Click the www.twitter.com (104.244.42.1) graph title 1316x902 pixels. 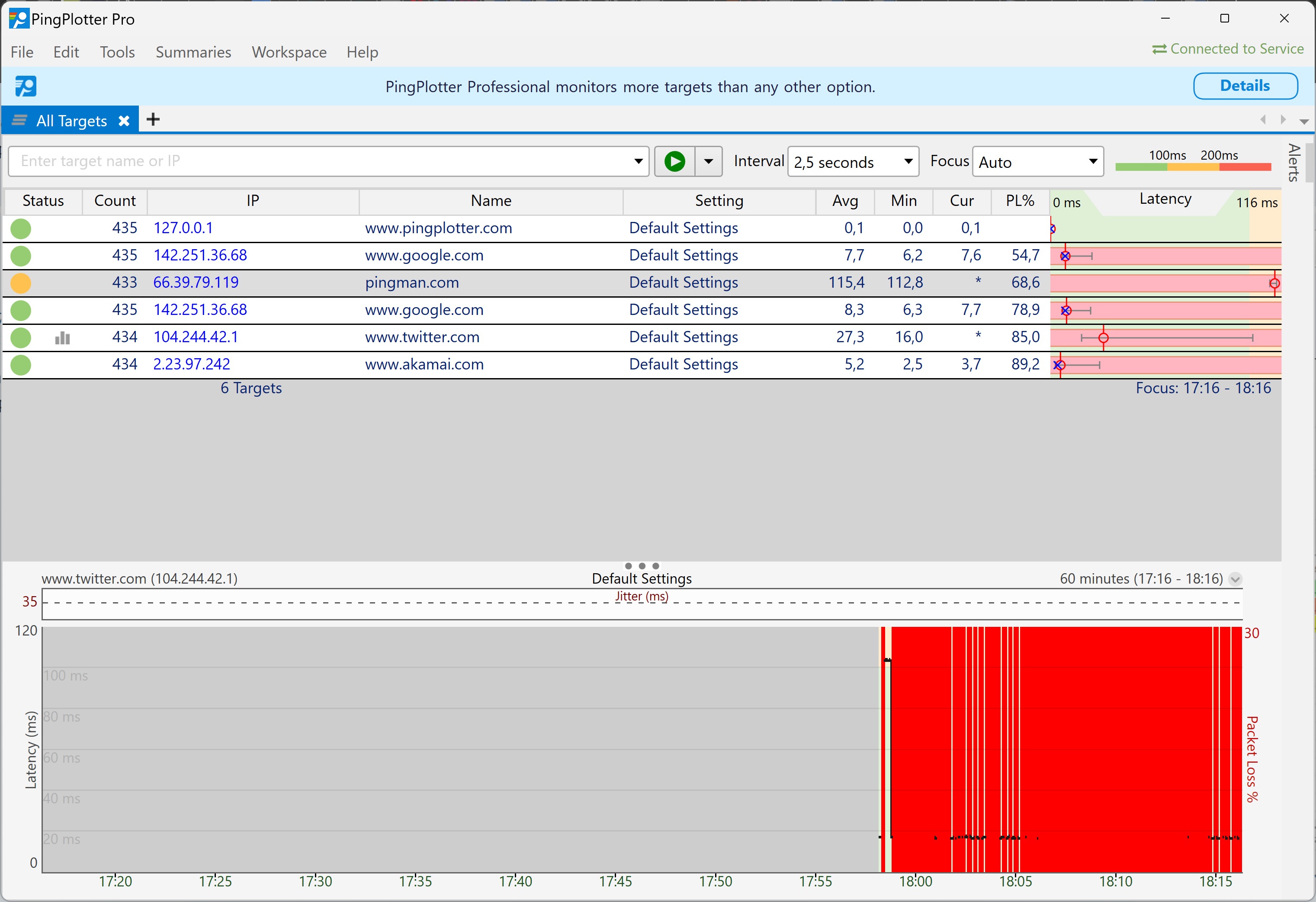click(139, 579)
